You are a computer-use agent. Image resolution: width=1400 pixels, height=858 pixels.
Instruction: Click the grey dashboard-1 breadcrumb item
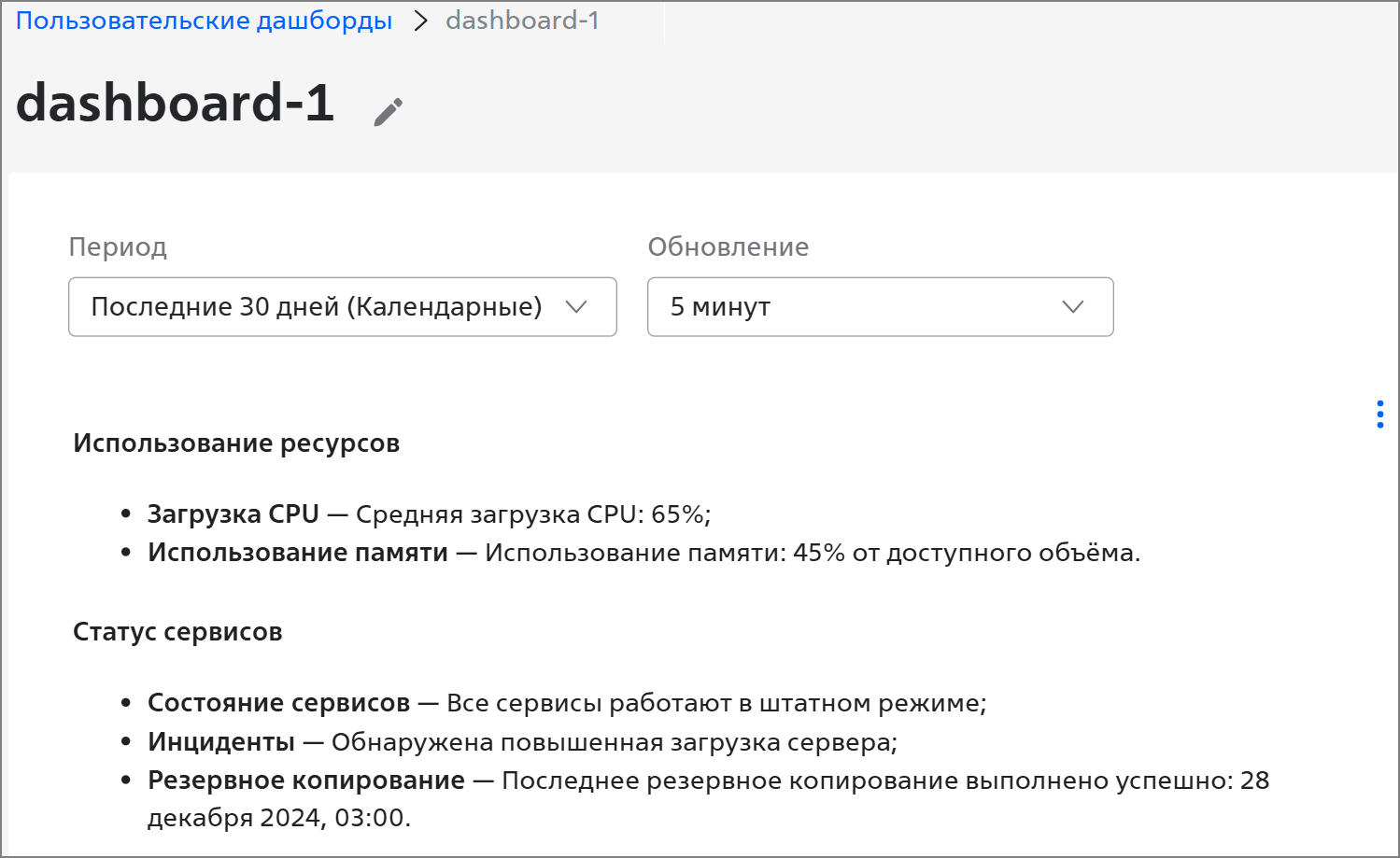pos(522,21)
